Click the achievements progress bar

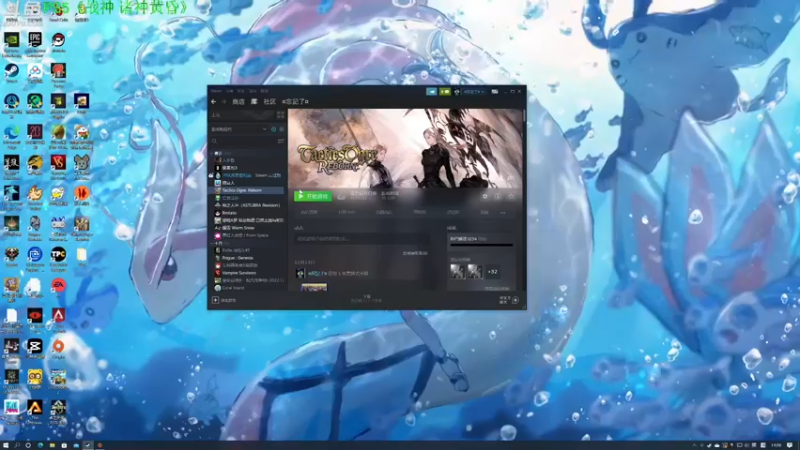[481, 245]
